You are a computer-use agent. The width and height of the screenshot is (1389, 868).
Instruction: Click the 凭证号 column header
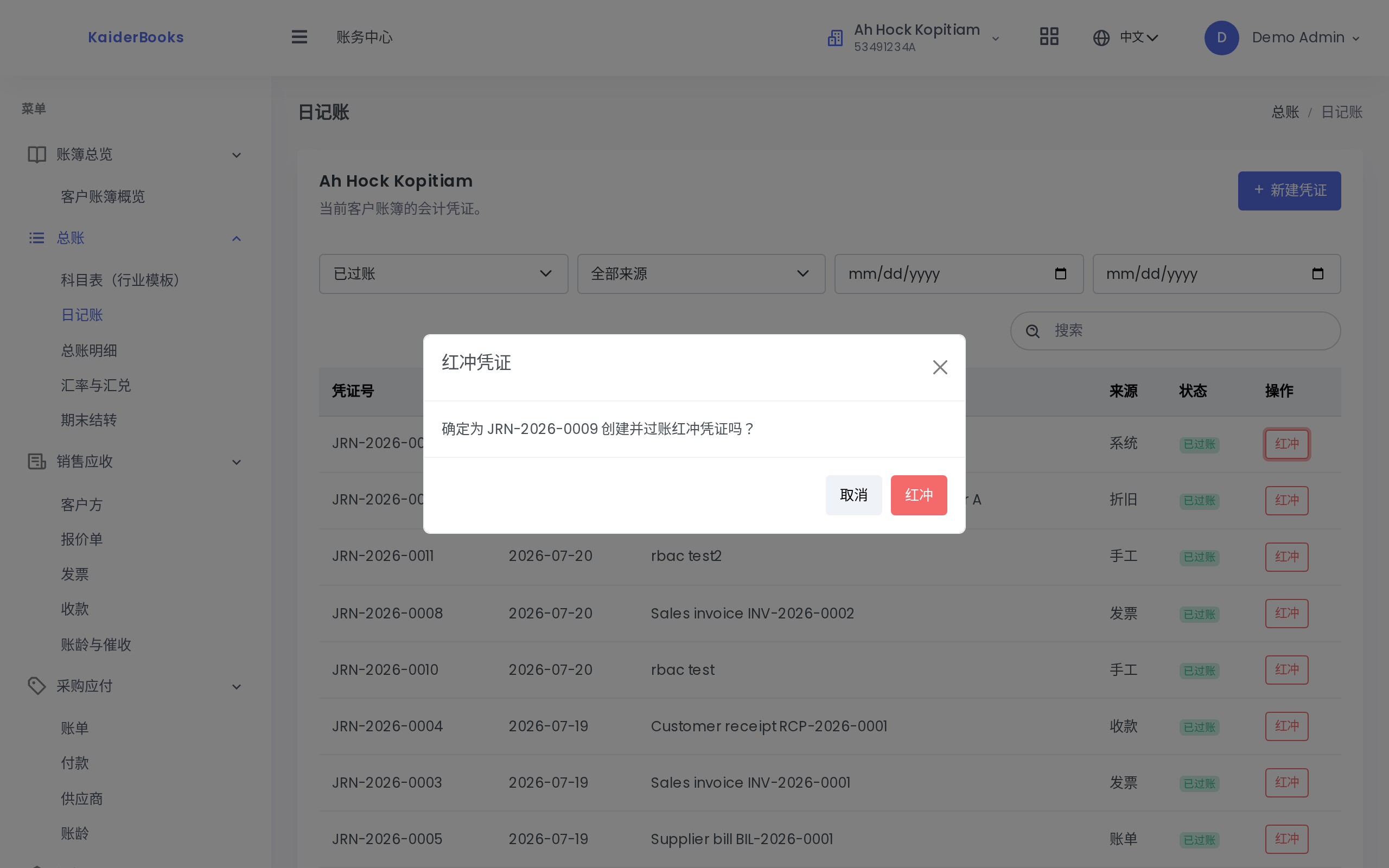353,392
